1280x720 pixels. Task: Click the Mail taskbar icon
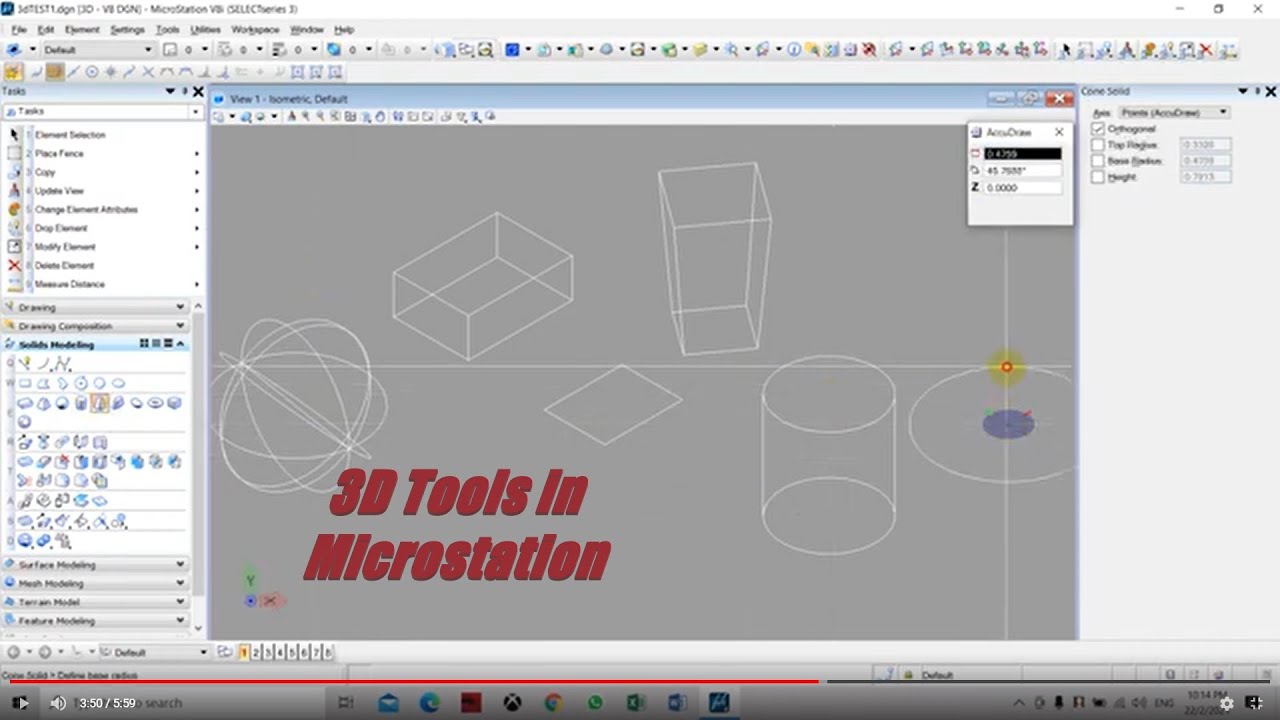pos(387,703)
